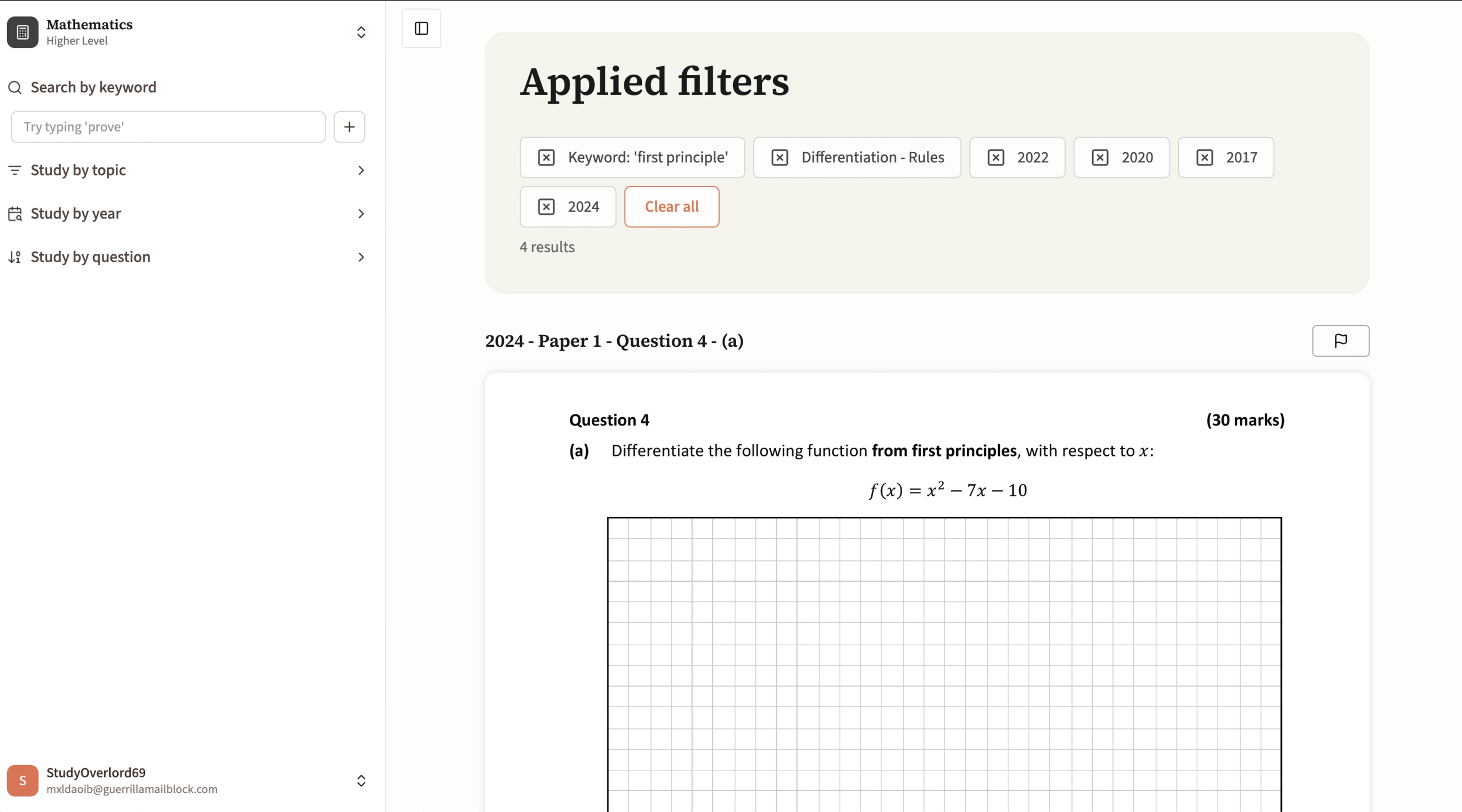Remove the 'first principle' keyword filter
Screen dimensions: 1462x812
tap(547, 157)
